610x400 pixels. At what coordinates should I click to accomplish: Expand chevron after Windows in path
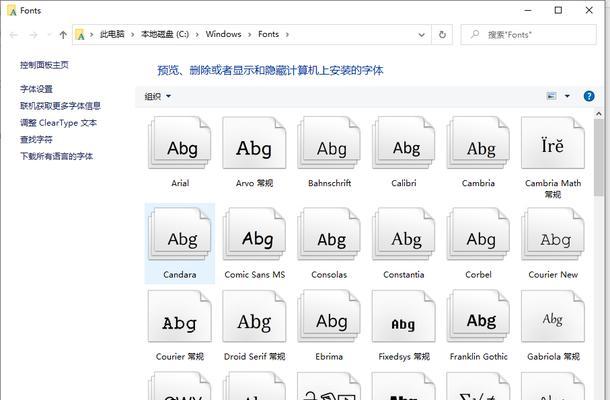249,34
